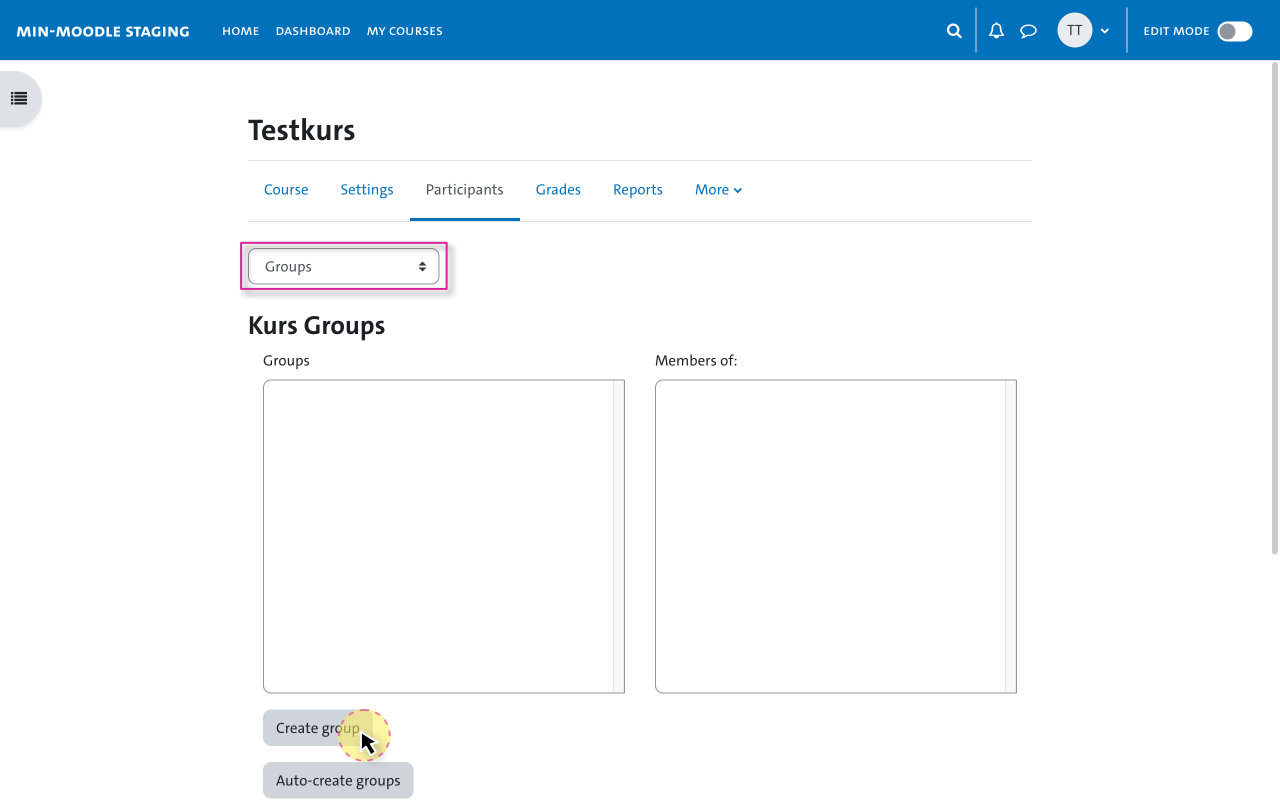
Task: Open the notifications bell
Action: coord(996,31)
